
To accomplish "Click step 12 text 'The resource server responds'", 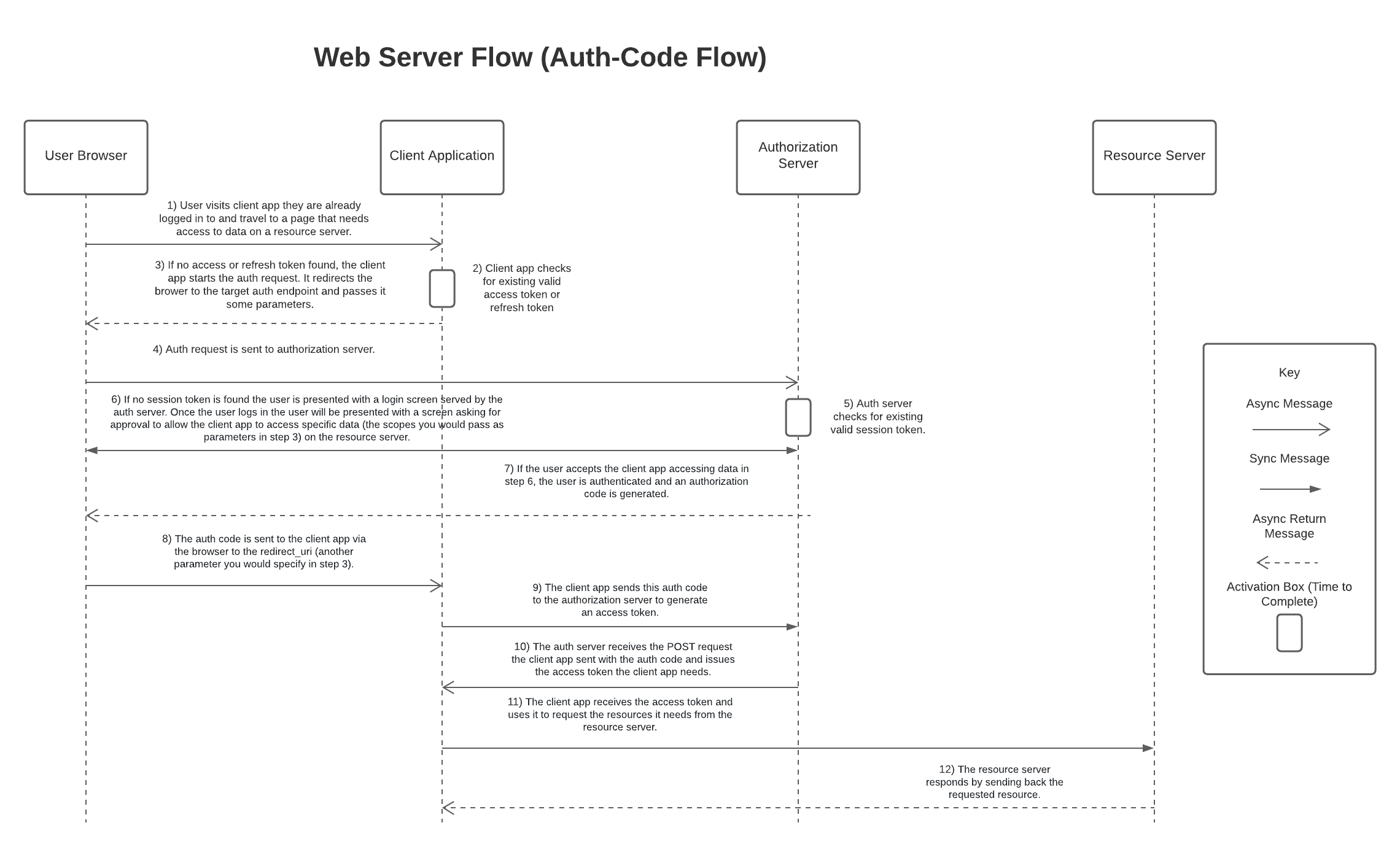I will click(995, 782).
